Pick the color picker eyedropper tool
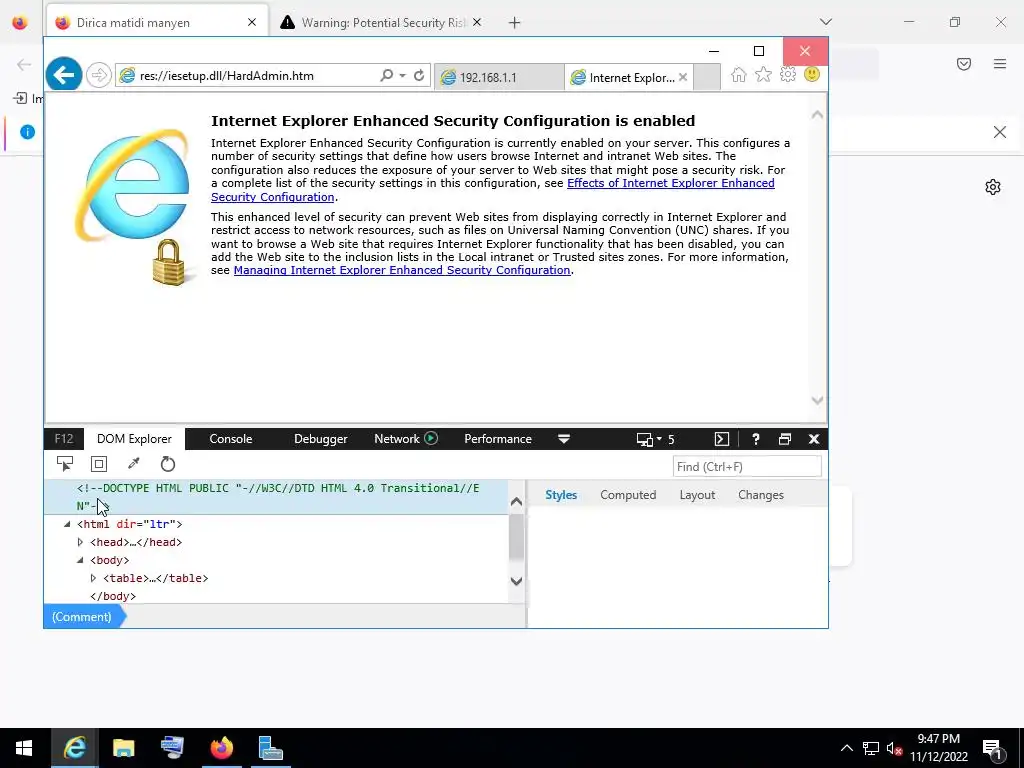Image resolution: width=1024 pixels, height=768 pixels. pos(134,464)
